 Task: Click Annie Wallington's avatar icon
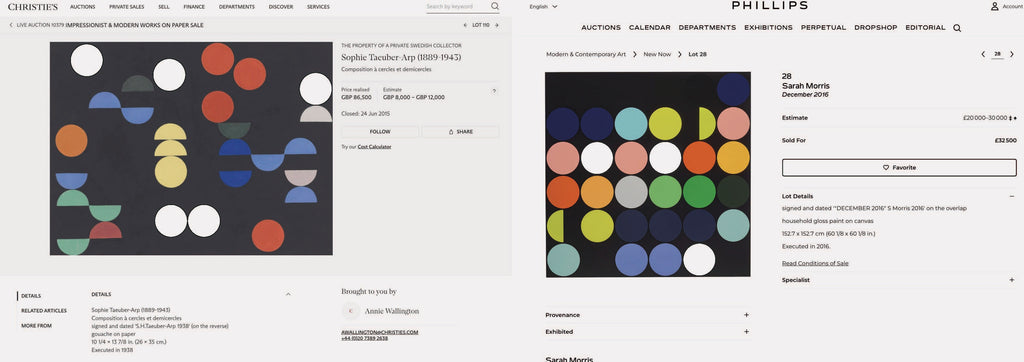[x=350, y=311]
